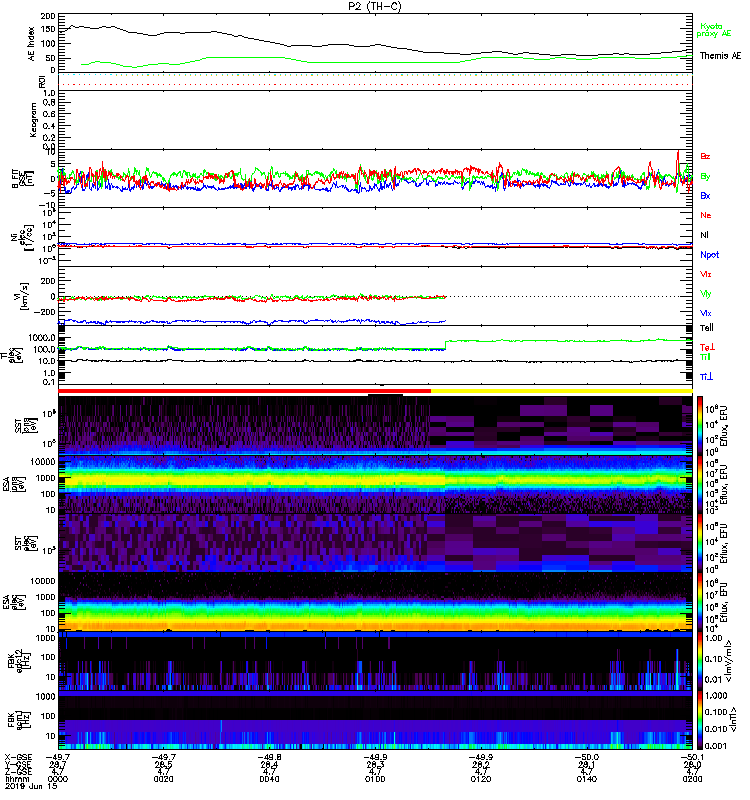Click the Keogram axis label

tap(33, 120)
